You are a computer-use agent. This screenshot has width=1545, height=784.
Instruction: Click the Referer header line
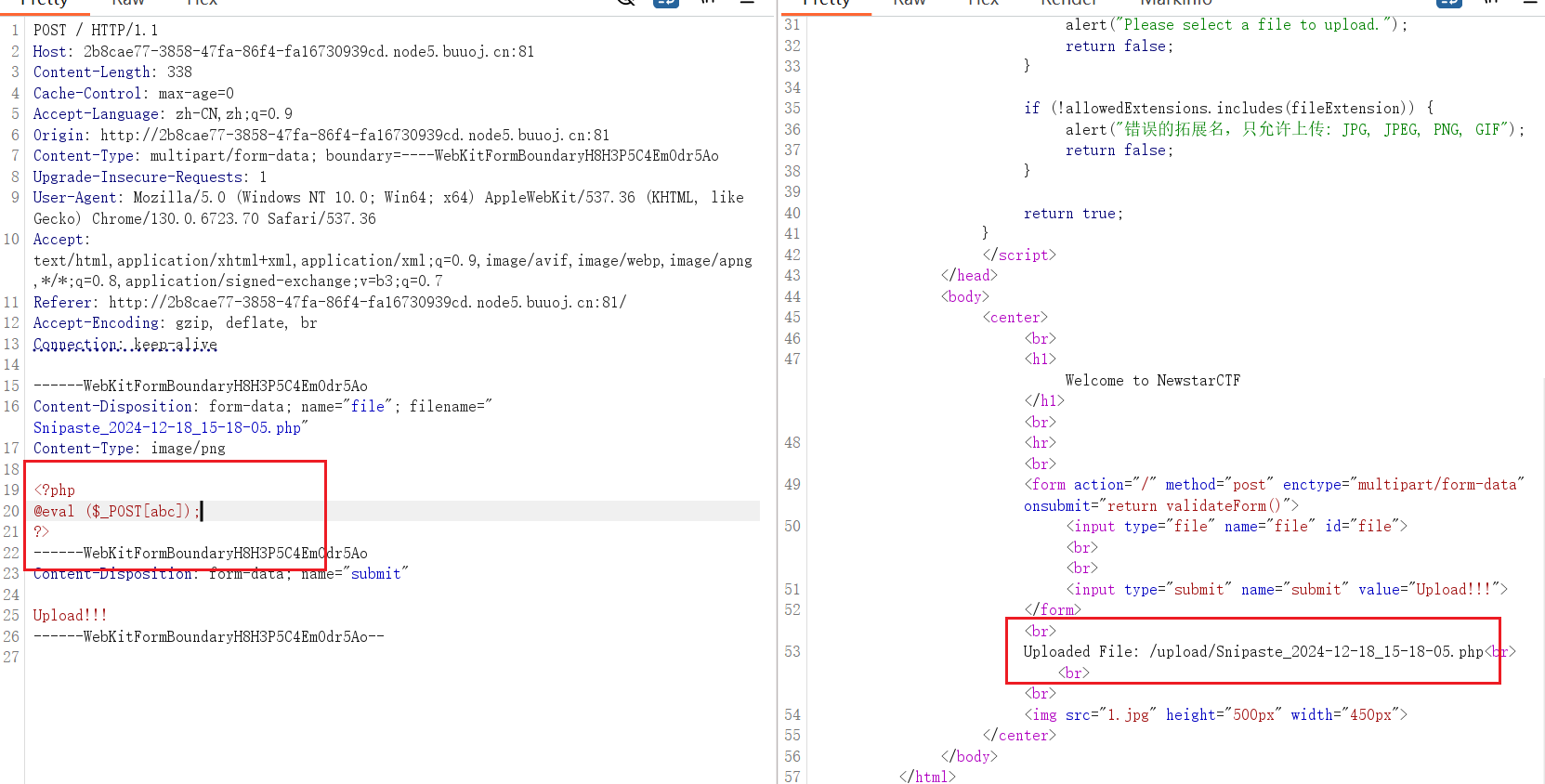[330, 303]
